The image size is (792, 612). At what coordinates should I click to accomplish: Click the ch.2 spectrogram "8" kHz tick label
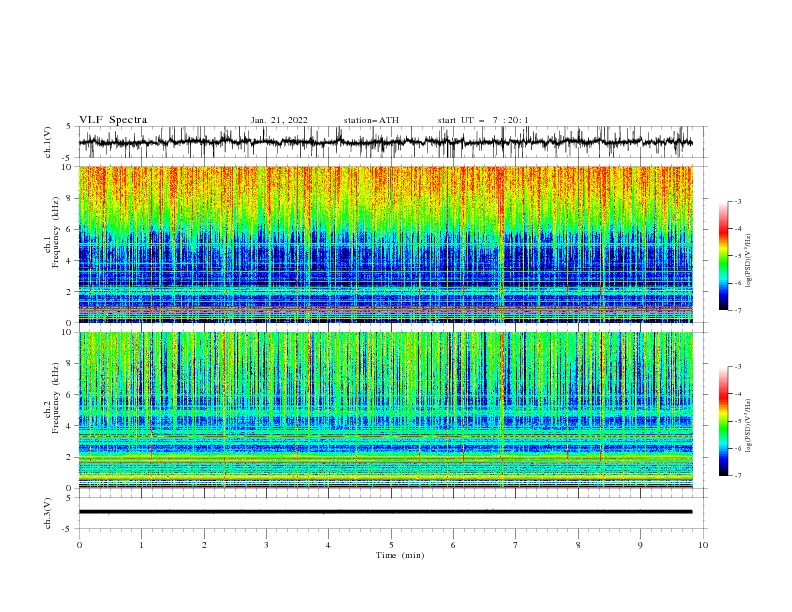pos(70,364)
